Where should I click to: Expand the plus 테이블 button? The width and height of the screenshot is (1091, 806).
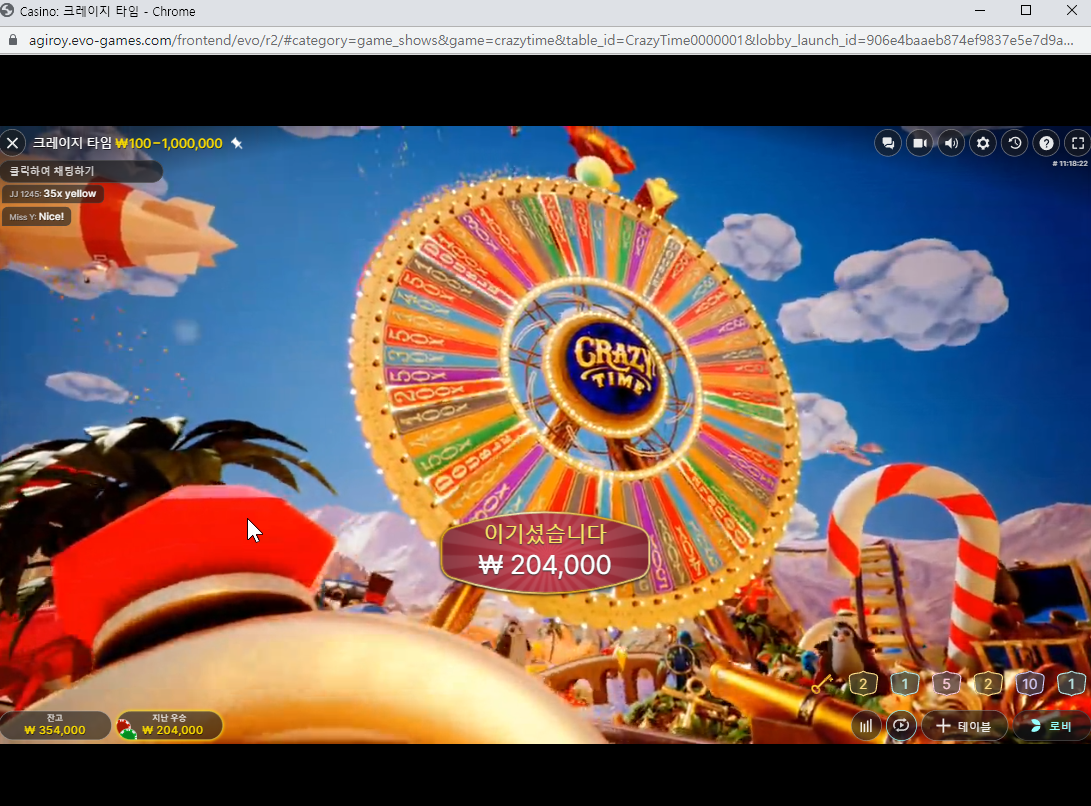pos(964,726)
